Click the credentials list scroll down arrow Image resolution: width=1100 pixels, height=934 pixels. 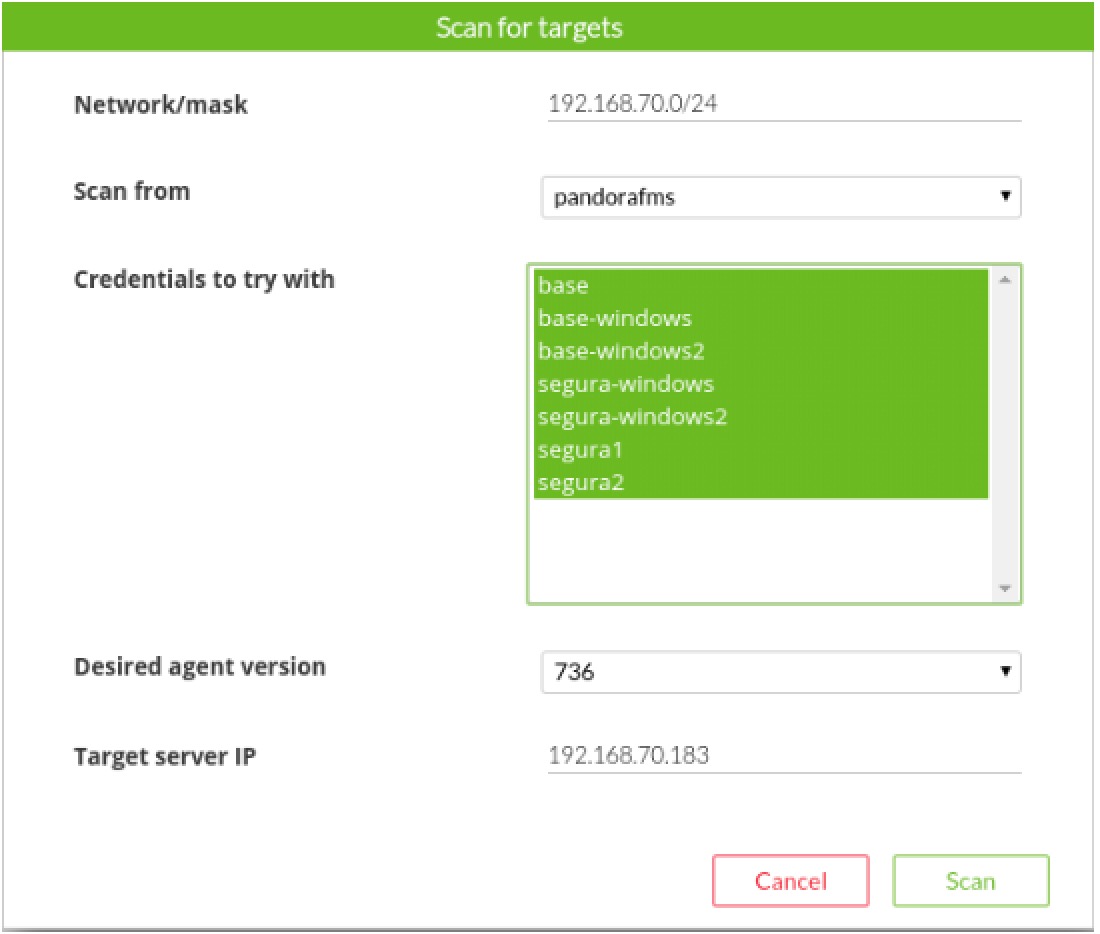(x=1005, y=588)
